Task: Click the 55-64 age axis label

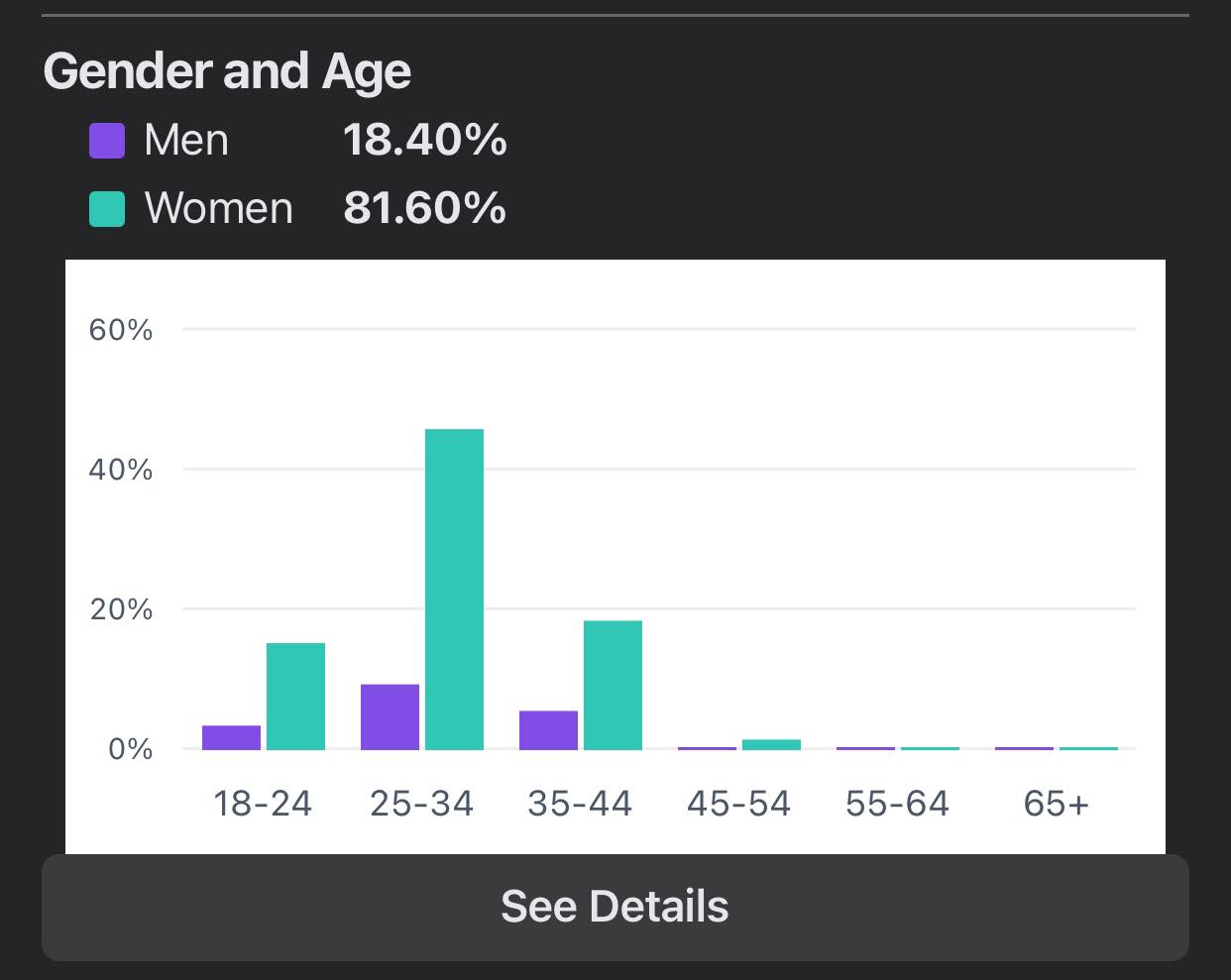Action: [897, 803]
